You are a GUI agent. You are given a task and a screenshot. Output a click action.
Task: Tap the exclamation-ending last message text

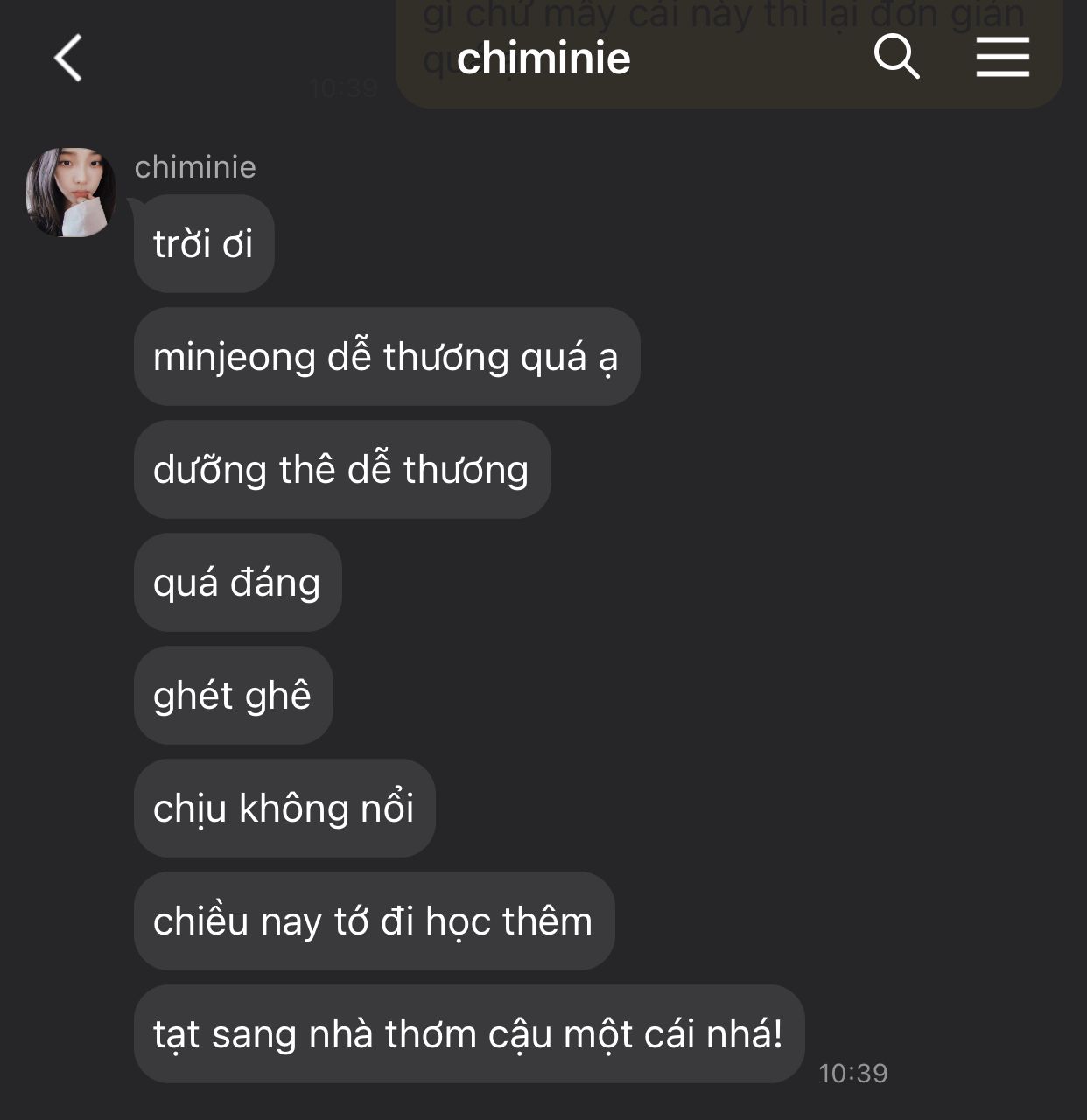(x=468, y=1033)
